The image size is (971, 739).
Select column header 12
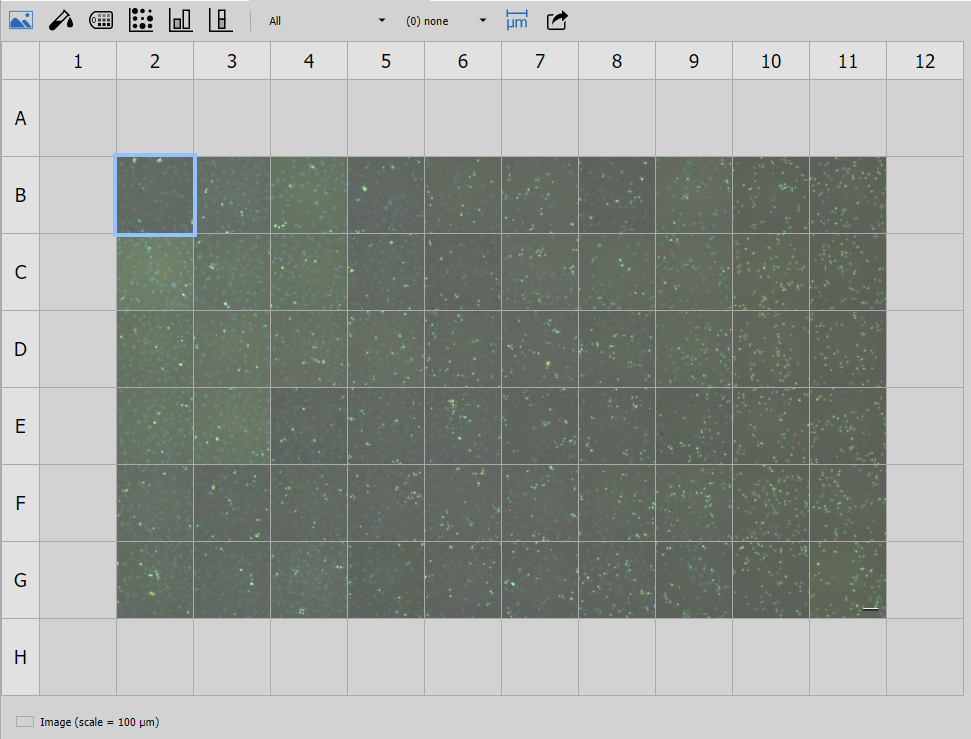click(x=925, y=61)
